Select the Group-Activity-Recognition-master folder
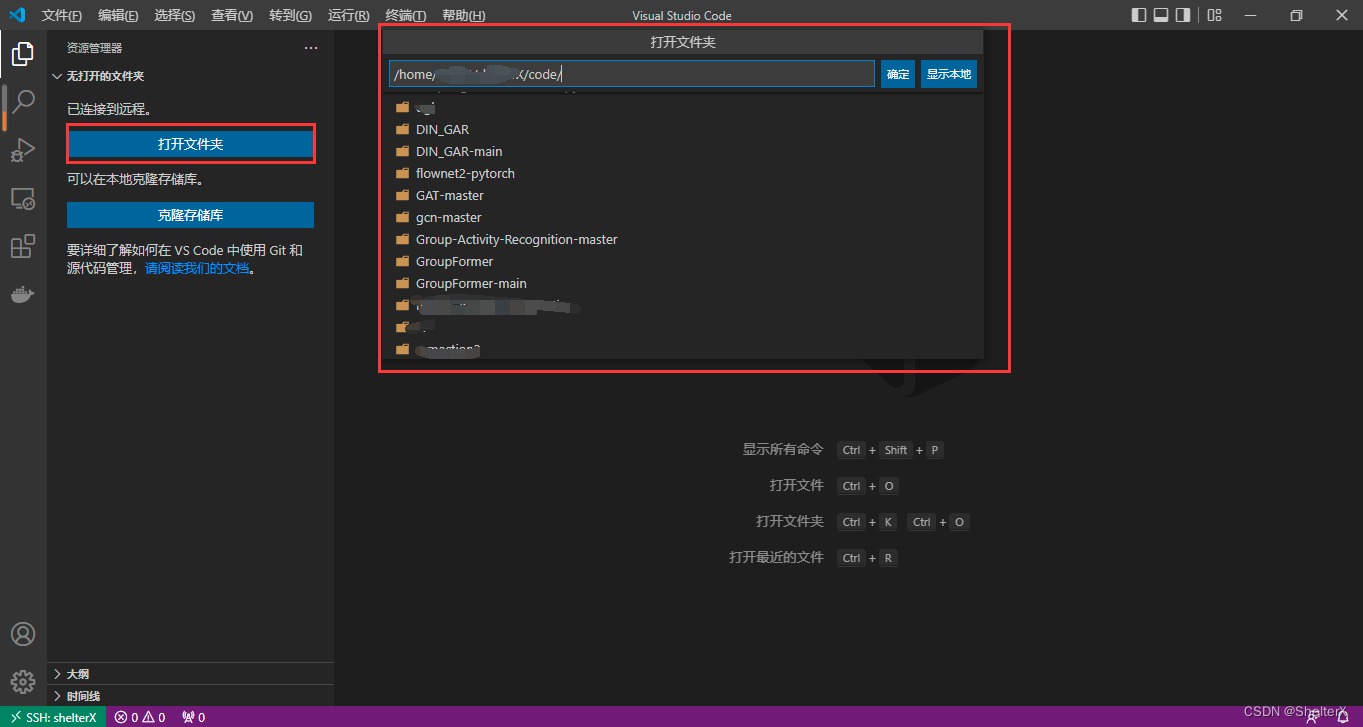This screenshot has width=1363, height=727. pos(682,239)
